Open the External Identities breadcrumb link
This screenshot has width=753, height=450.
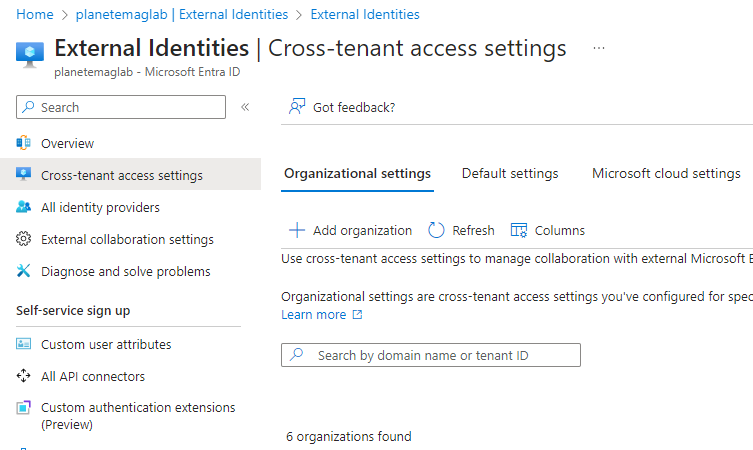(x=365, y=14)
